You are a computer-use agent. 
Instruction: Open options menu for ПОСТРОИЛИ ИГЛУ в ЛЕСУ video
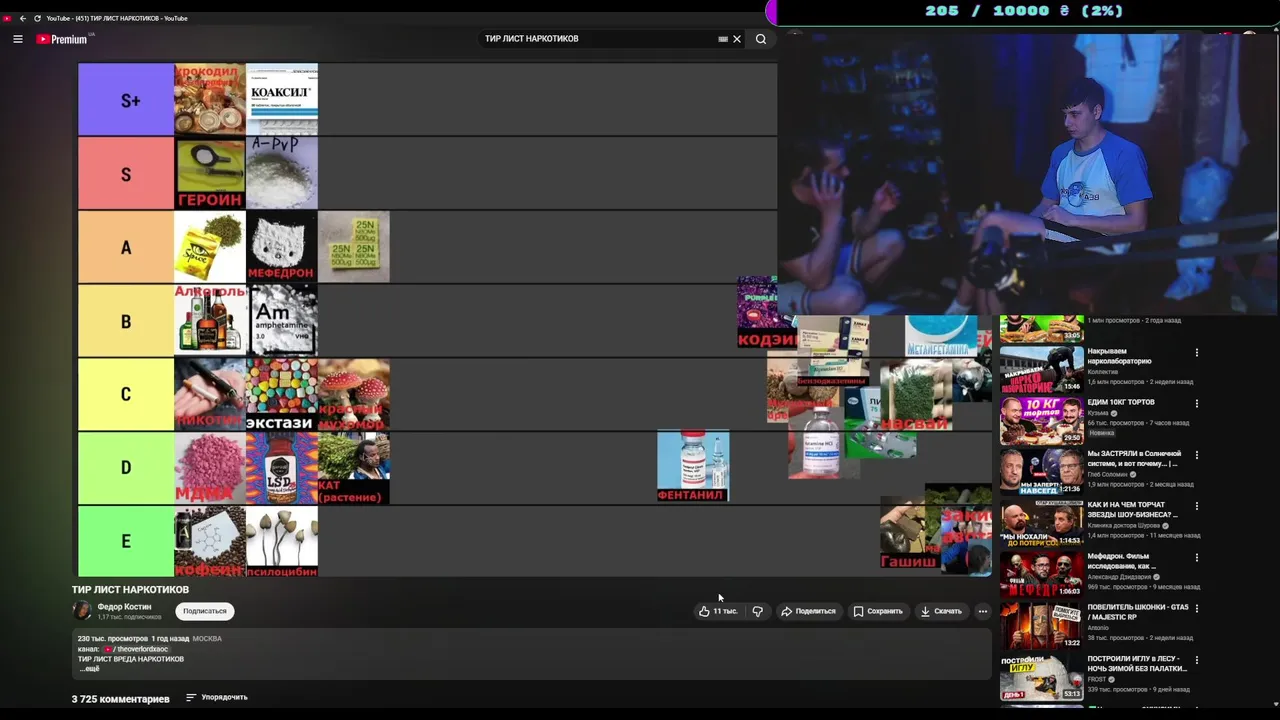tap(1196, 660)
